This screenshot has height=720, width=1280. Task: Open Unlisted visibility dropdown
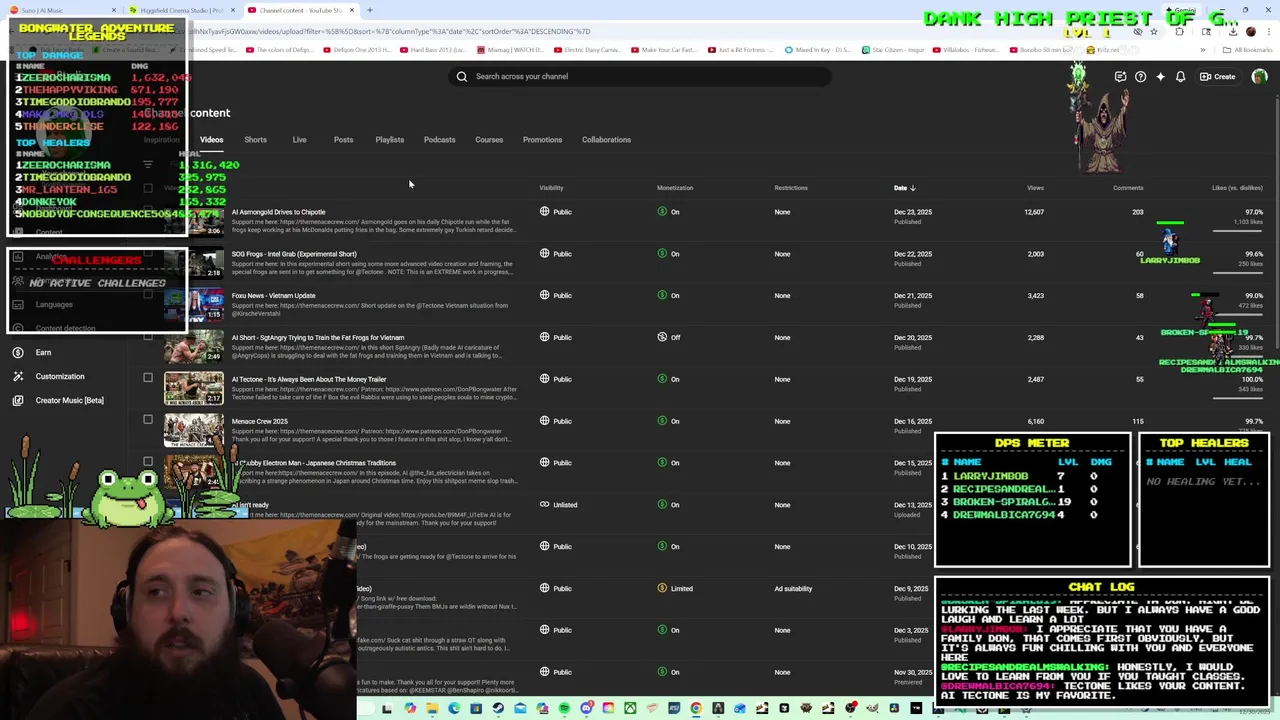click(559, 505)
